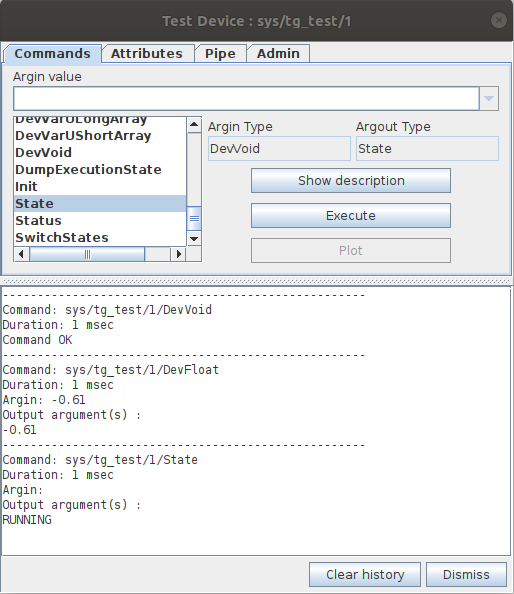Click the Clear history button
This screenshot has height=594, width=514.
(x=365, y=574)
